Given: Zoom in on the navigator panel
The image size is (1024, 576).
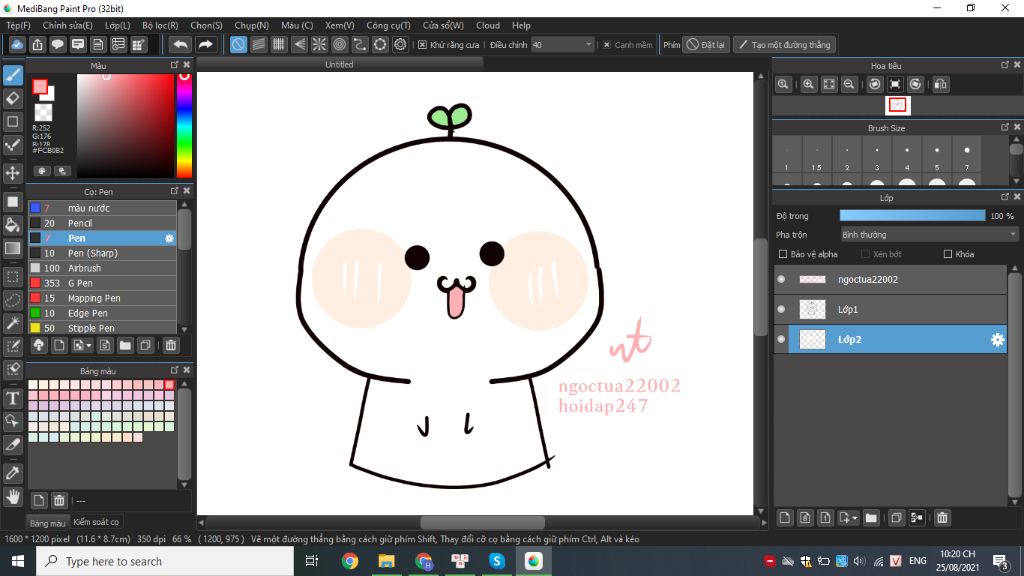Looking at the screenshot, I should pos(808,84).
